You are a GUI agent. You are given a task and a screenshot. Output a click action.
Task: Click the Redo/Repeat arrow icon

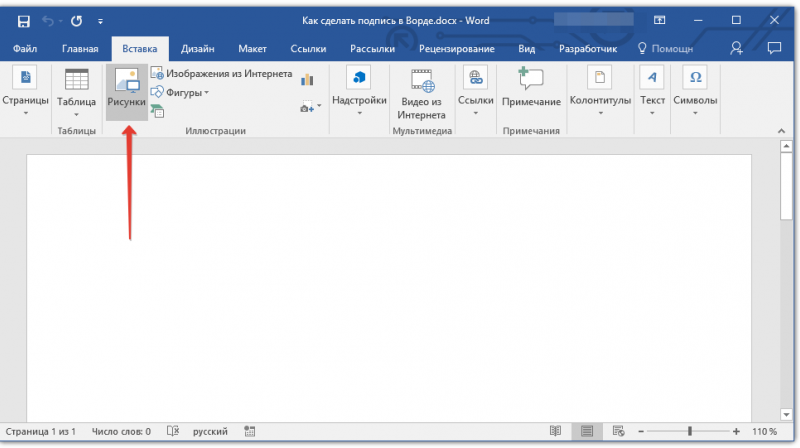click(77, 21)
